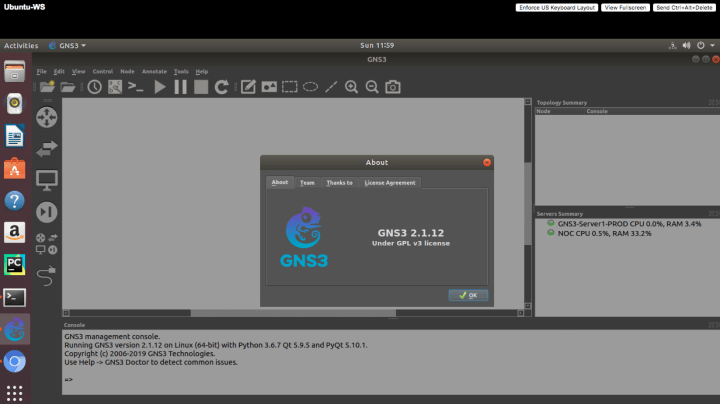Click the console prompt input line
The height and width of the screenshot is (404, 720).
click(x=390, y=380)
